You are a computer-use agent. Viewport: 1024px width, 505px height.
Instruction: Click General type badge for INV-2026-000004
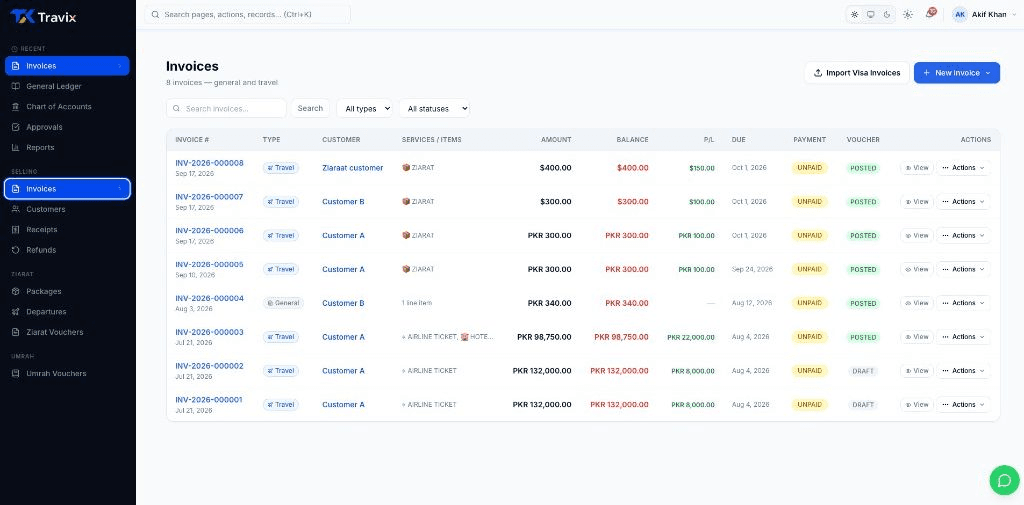(283, 303)
